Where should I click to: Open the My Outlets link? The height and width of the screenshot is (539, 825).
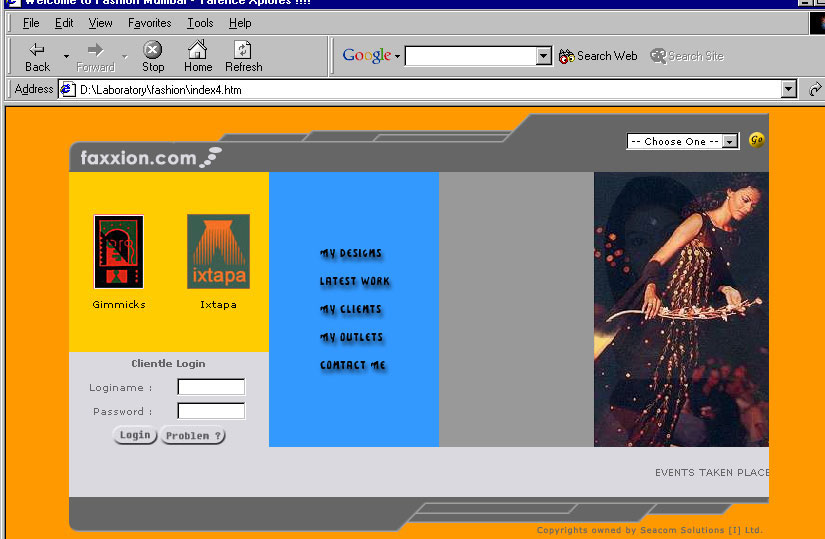coord(352,337)
